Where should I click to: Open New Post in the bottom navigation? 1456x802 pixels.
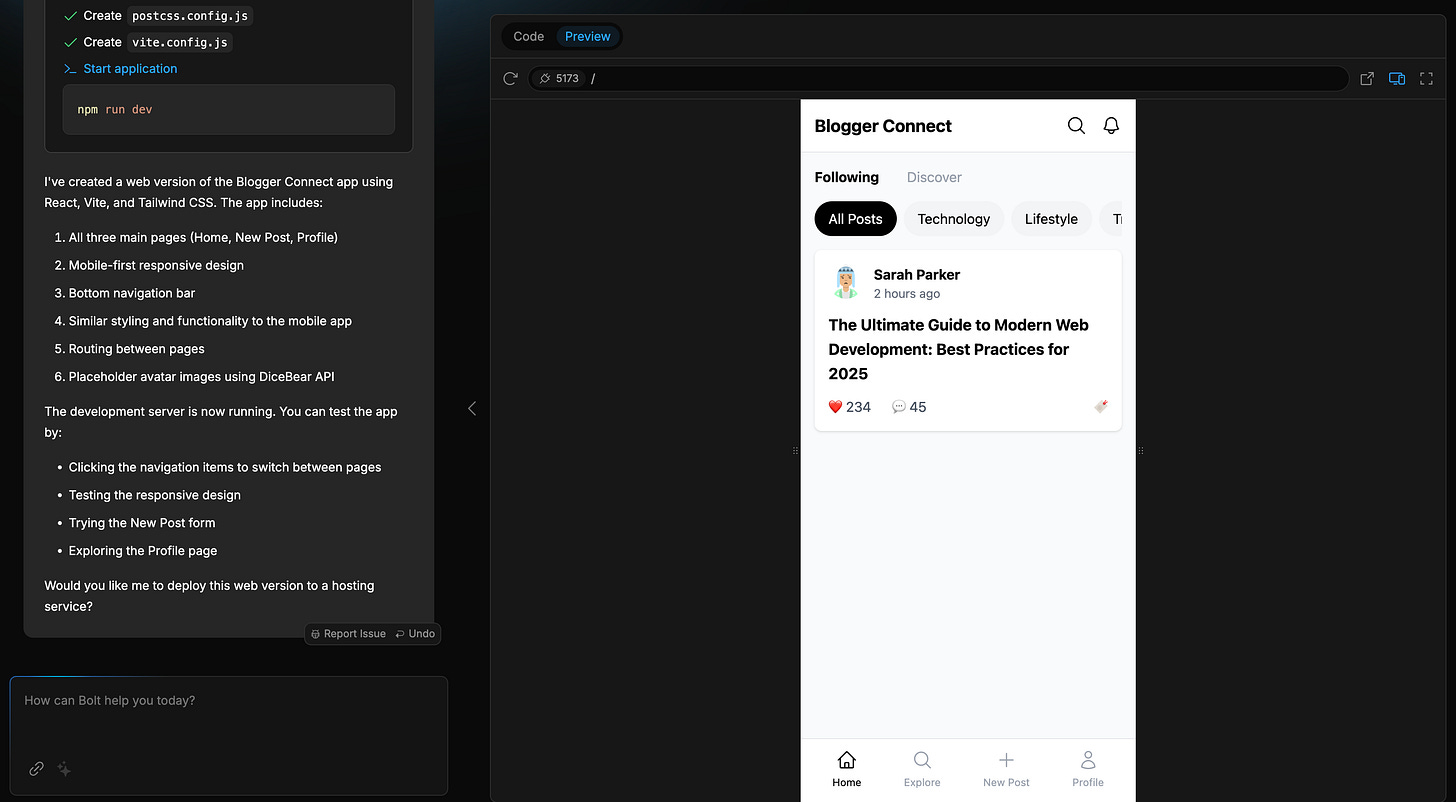pyautogui.click(x=1006, y=769)
